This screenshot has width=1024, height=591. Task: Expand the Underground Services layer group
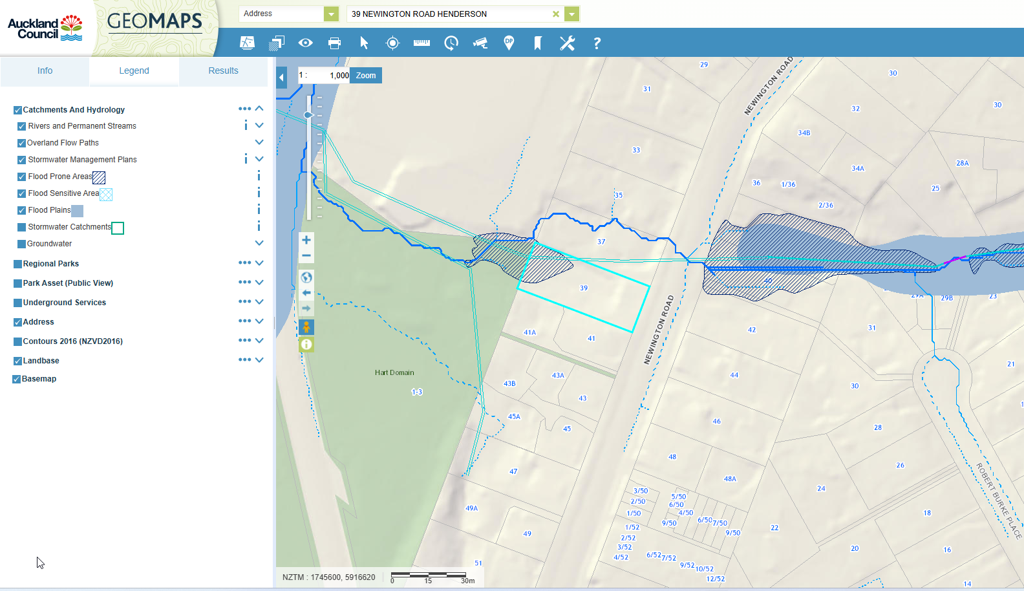(x=259, y=302)
